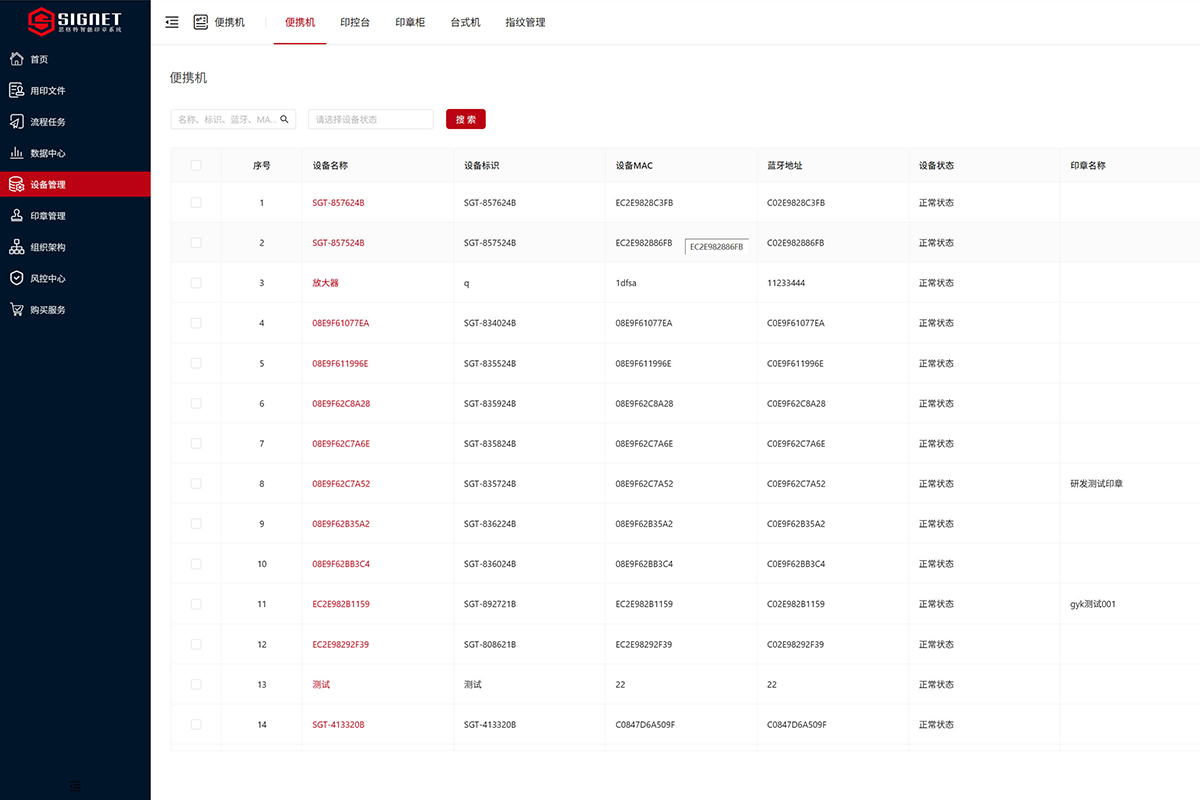Collapse the sidebar via hamburger icon
Viewport: 1200px width, 800px height.
172,22
